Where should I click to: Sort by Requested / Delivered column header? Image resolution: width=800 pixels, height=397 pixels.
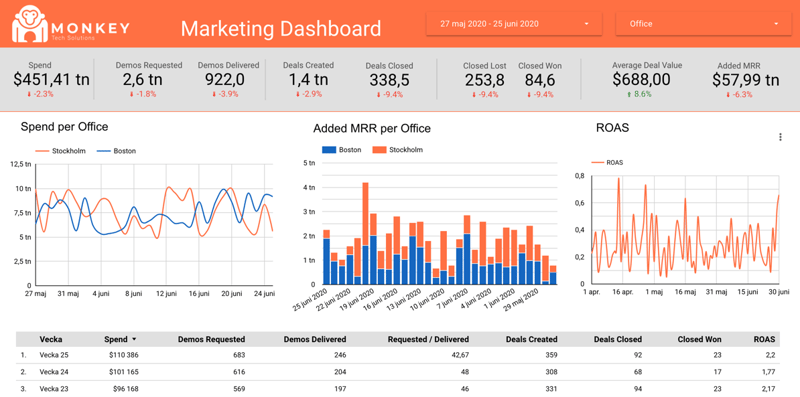(x=428, y=339)
